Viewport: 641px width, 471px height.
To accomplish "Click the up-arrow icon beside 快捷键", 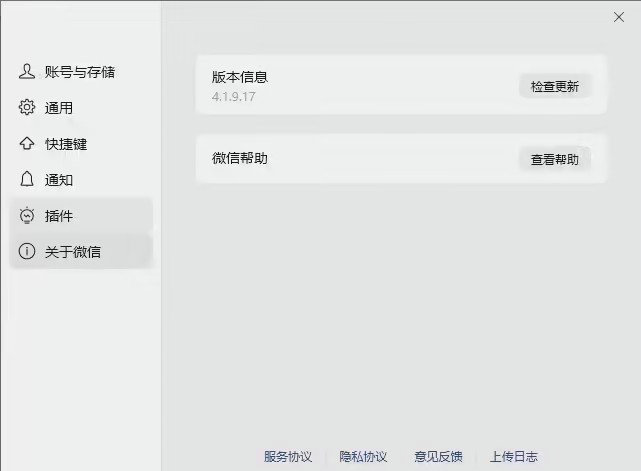I will coord(27,144).
